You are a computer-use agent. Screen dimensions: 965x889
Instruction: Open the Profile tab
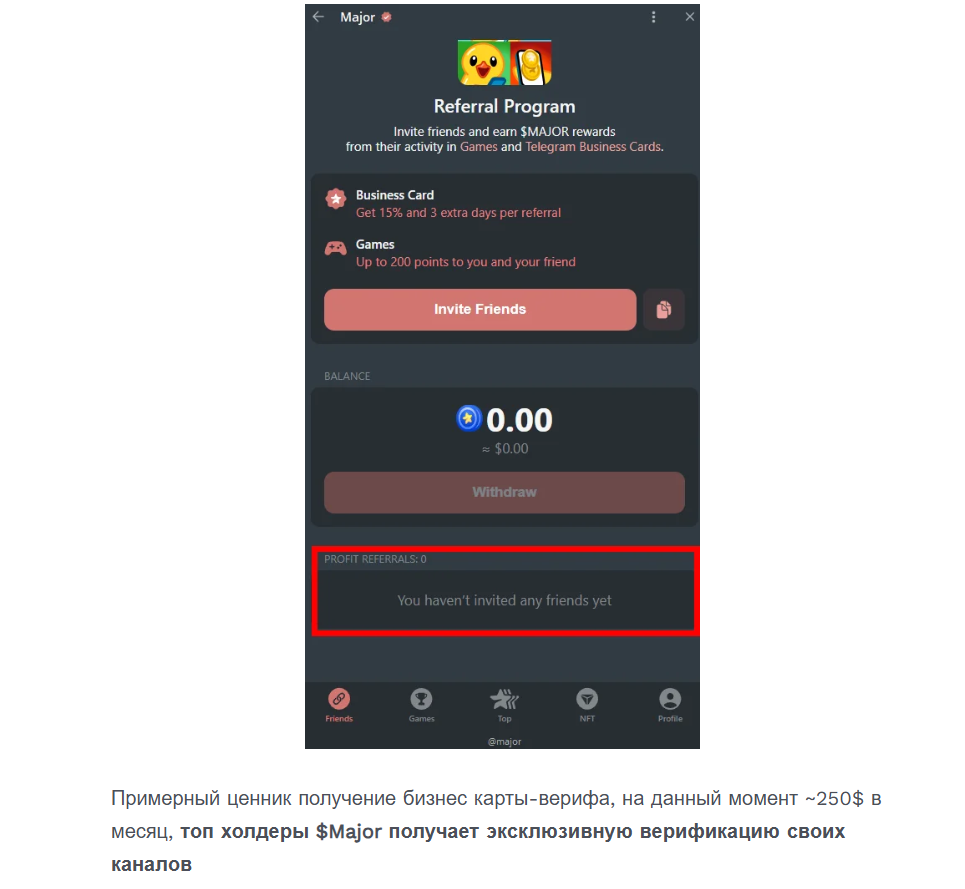670,705
